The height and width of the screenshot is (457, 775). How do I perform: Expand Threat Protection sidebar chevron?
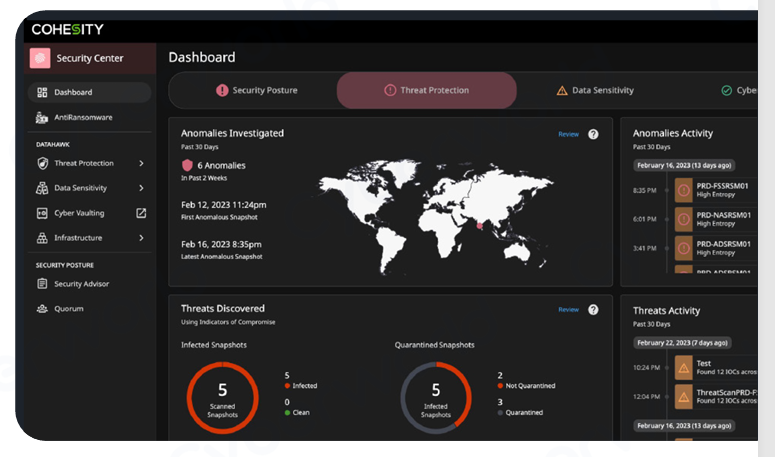point(141,163)
